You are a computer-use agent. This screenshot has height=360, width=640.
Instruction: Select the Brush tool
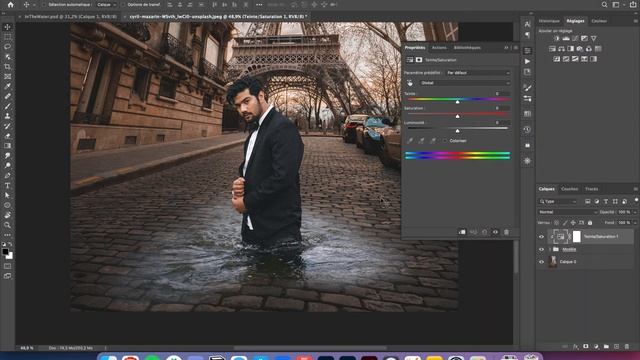[x=7, y=106]
